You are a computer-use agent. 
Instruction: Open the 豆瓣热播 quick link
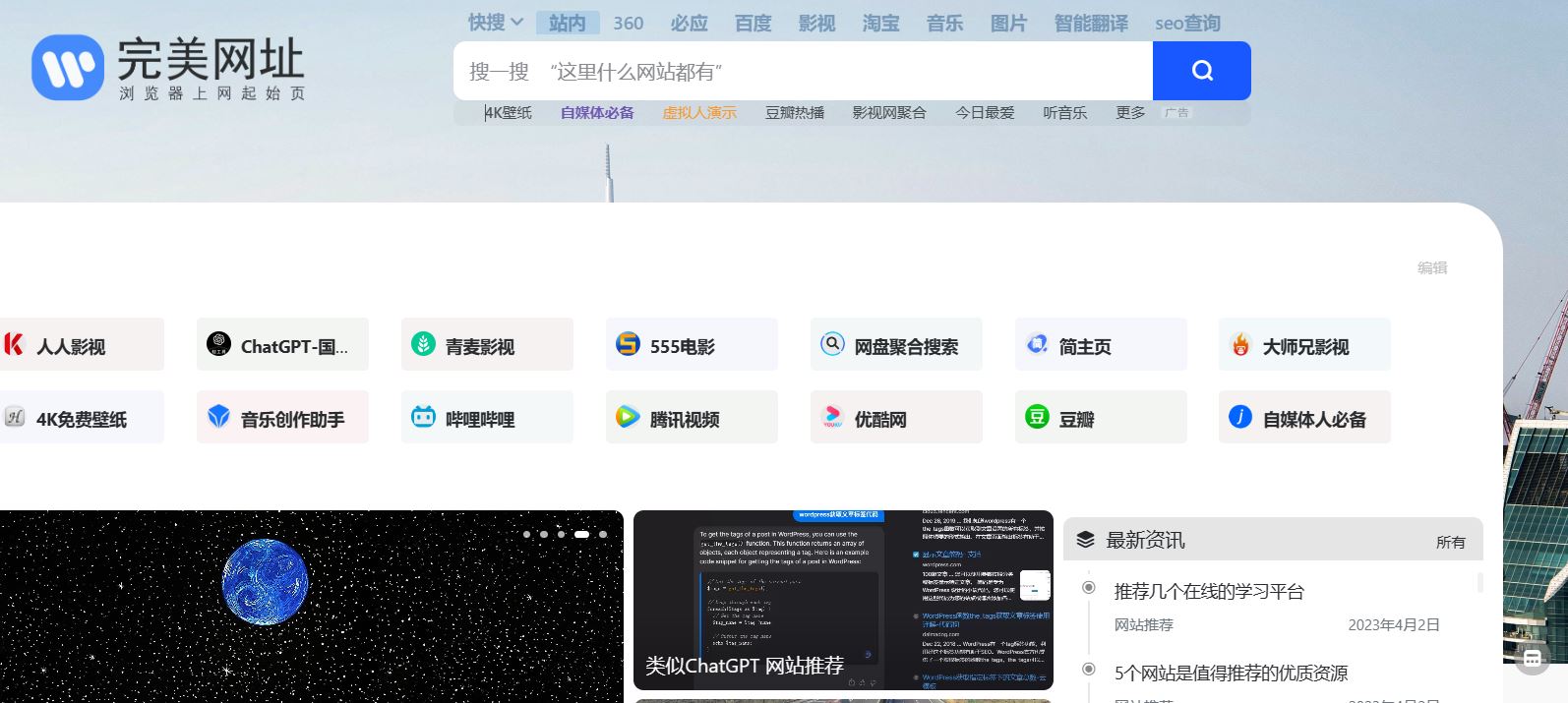[x=795, y=113]
